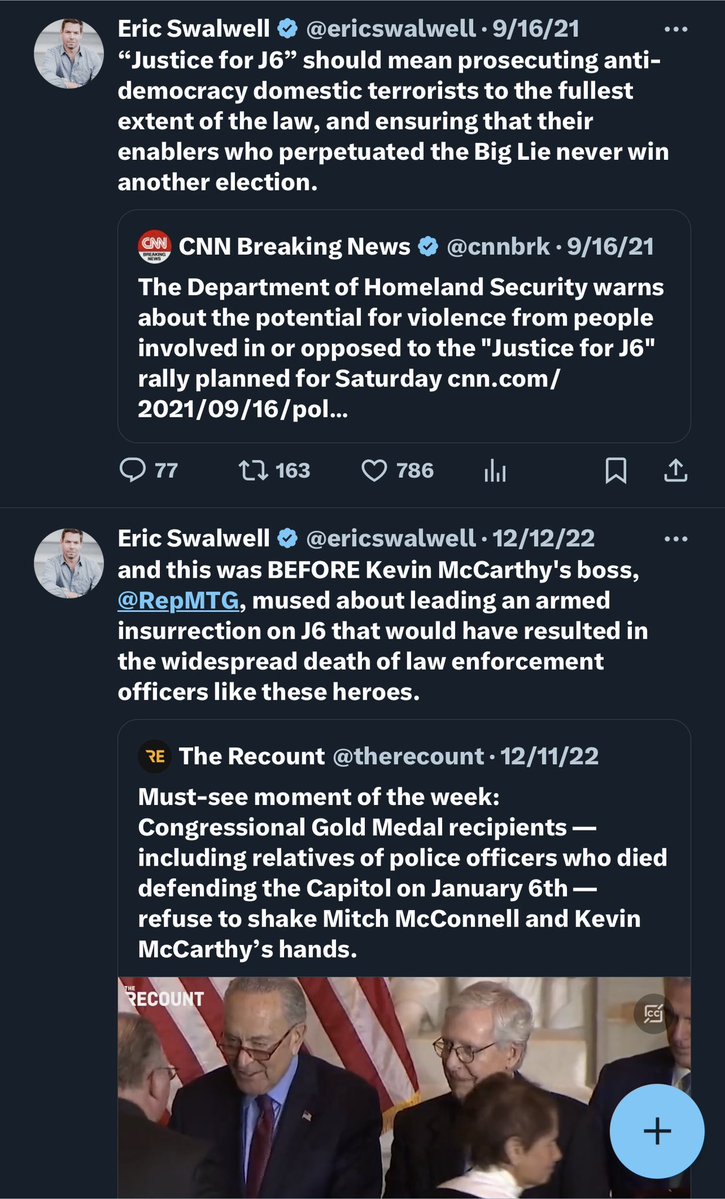Image resolution: width=725 pixels, height=1199 pixels.
Task: Tap the CNN Breaking News profile logo
Action: point(154,246)
